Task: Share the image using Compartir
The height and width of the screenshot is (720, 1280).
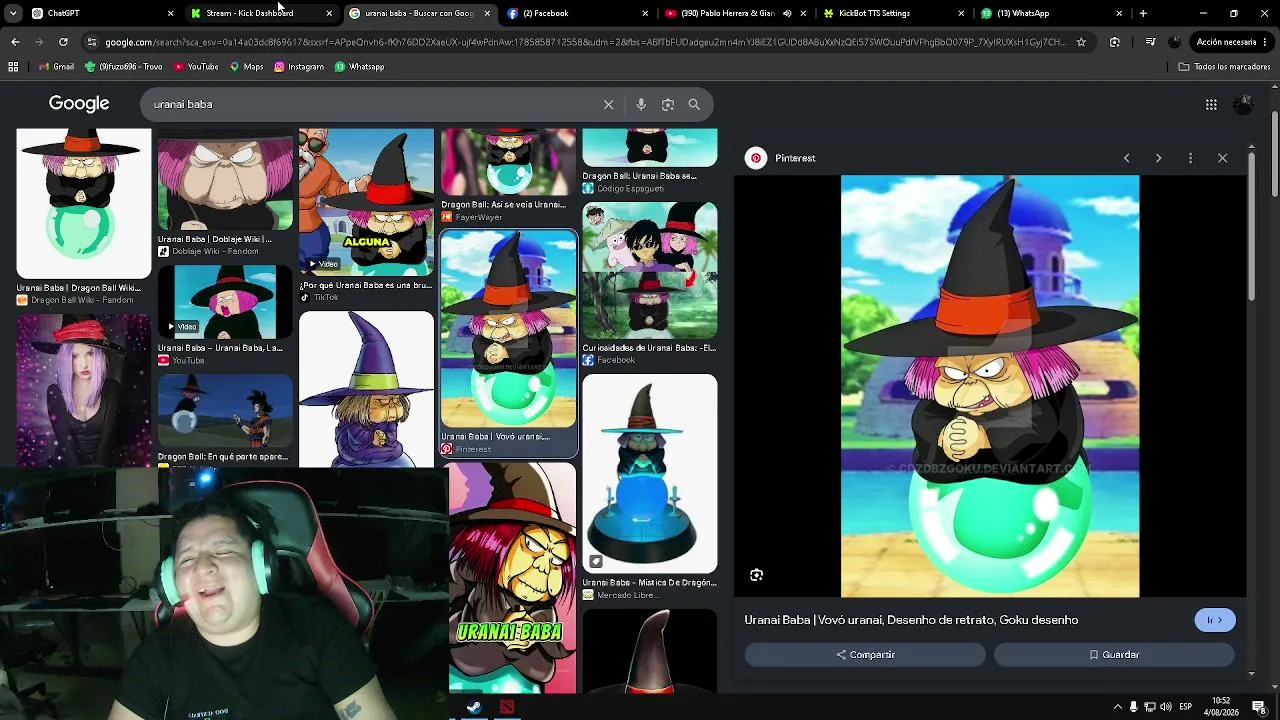Action: point(865,655)
